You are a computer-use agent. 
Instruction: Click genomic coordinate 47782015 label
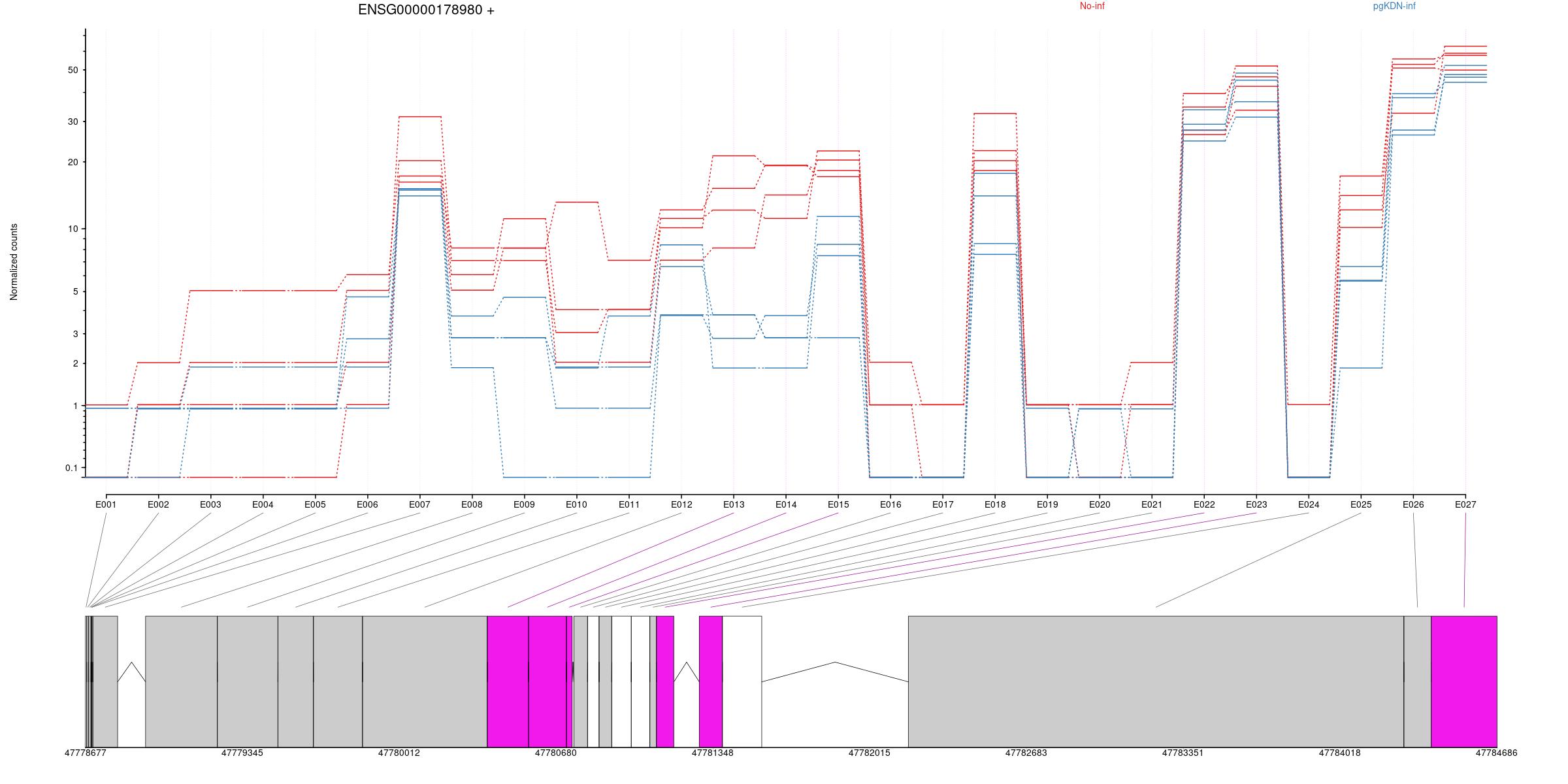(869, 753)
